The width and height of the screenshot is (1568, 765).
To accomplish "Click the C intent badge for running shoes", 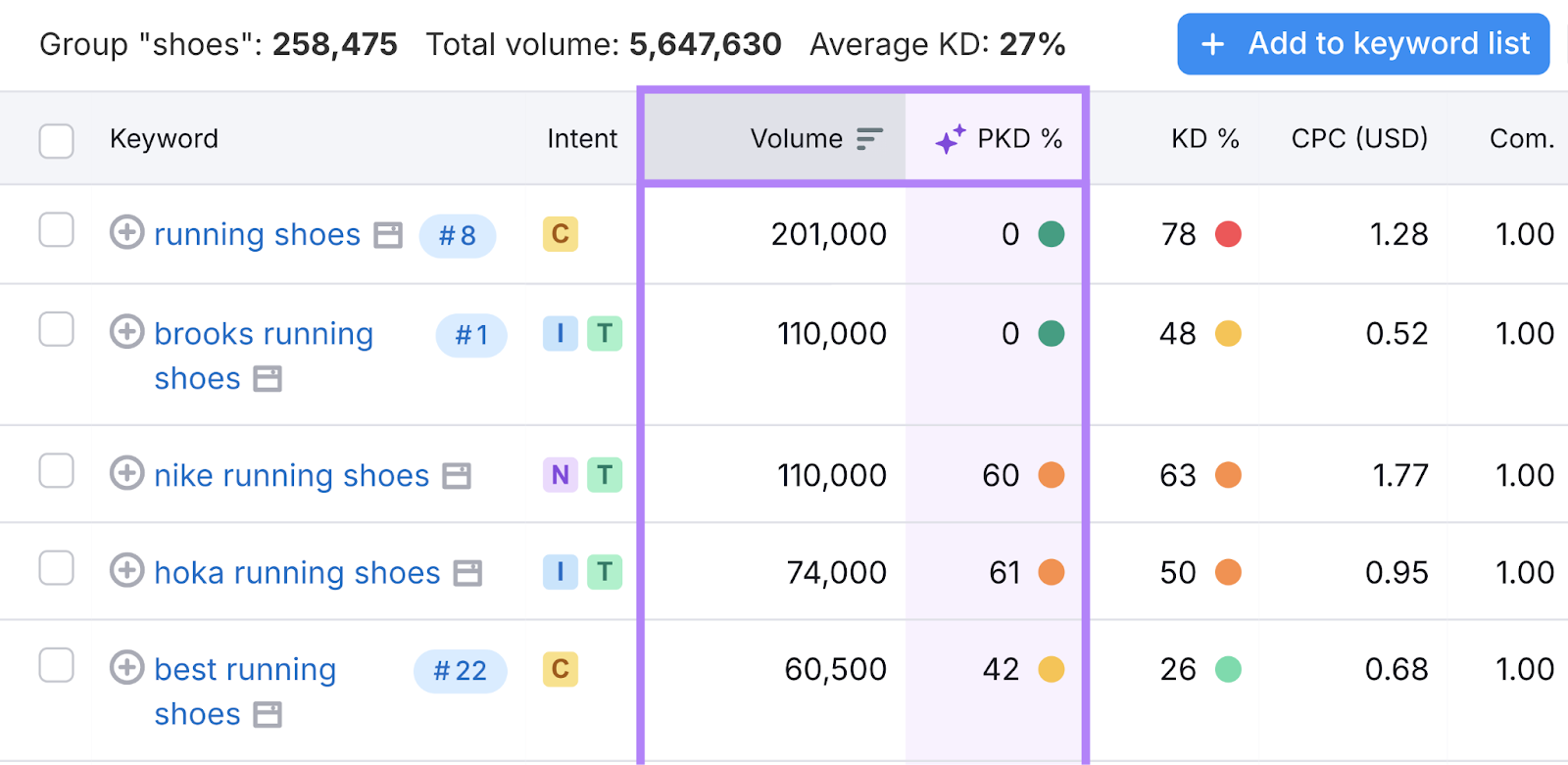I will [x=561, y=234].
